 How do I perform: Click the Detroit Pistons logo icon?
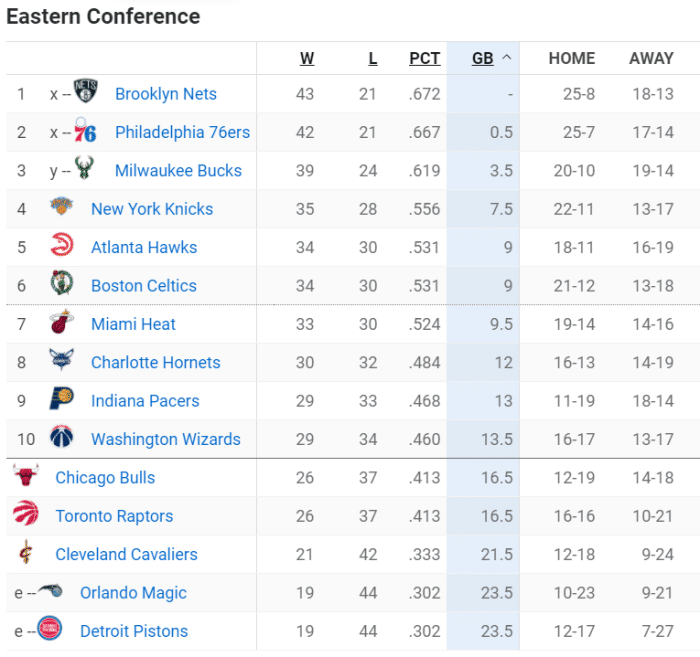click(x=50, y=631)
